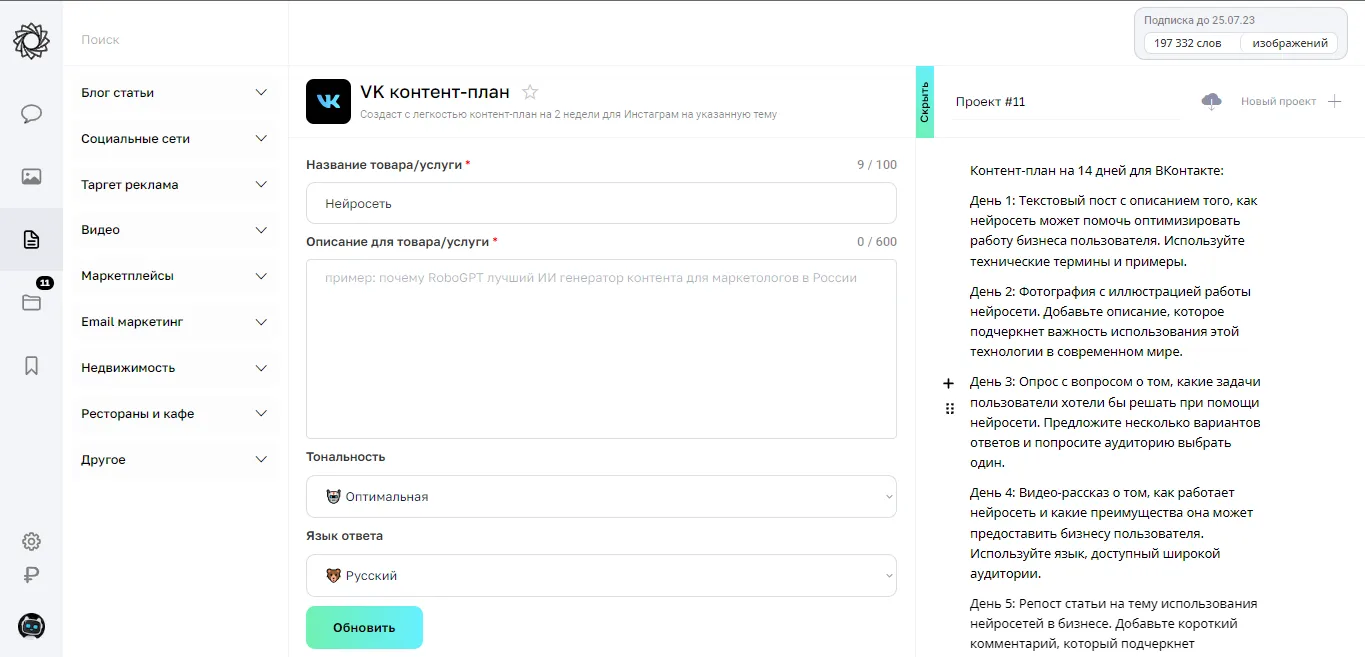This screenshot has height=657, width=1365.
Task: Expand the Таргет реклама category
Action: point(175,185)
